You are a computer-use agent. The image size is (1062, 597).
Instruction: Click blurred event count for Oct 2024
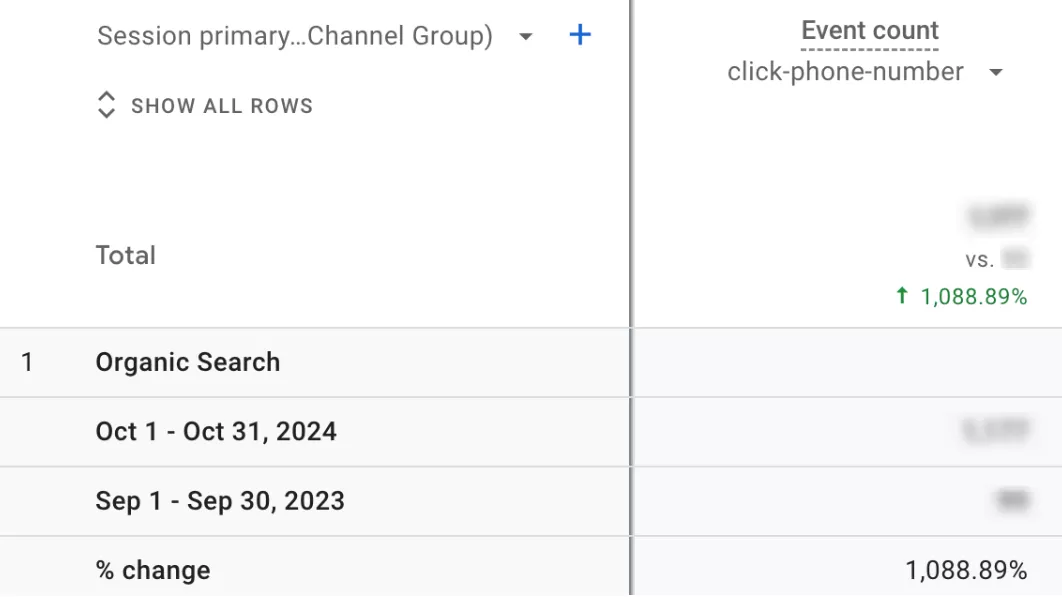[x=996, y=430]
